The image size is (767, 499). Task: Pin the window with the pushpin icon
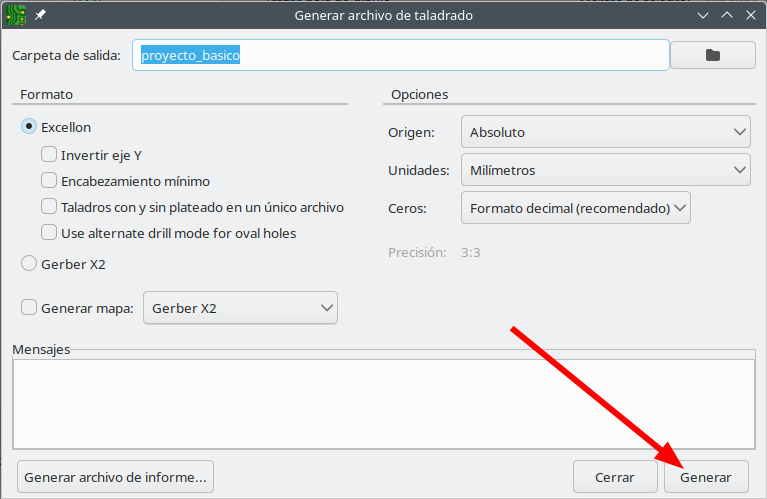(40, 16)
